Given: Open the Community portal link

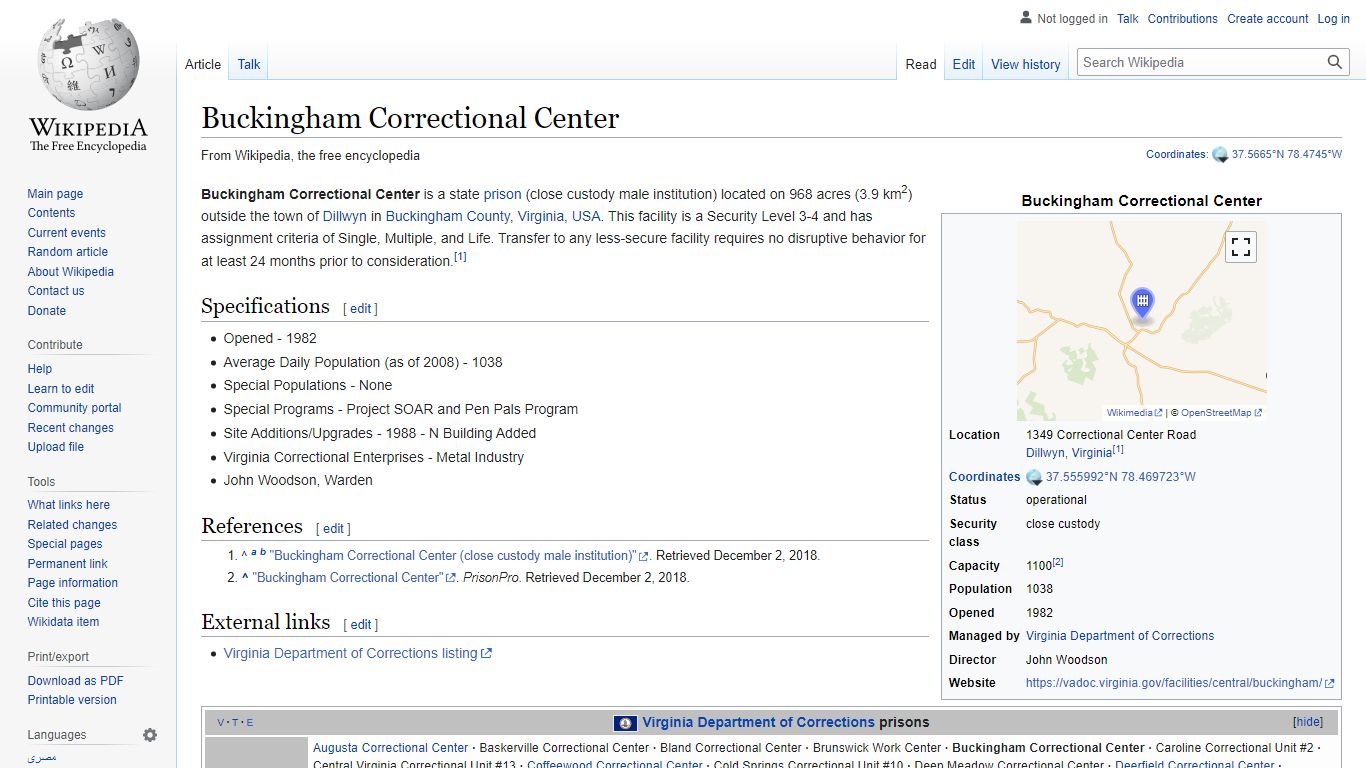Looking at the screenshot, I should click(74, 408).
